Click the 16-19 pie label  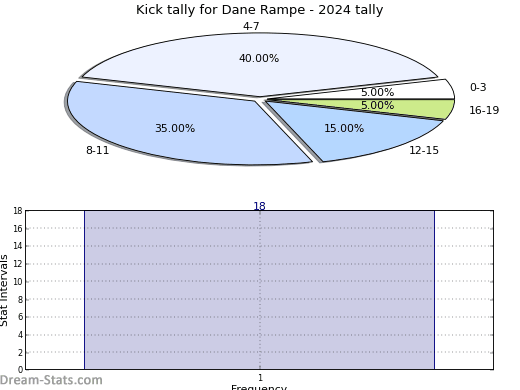484,110
